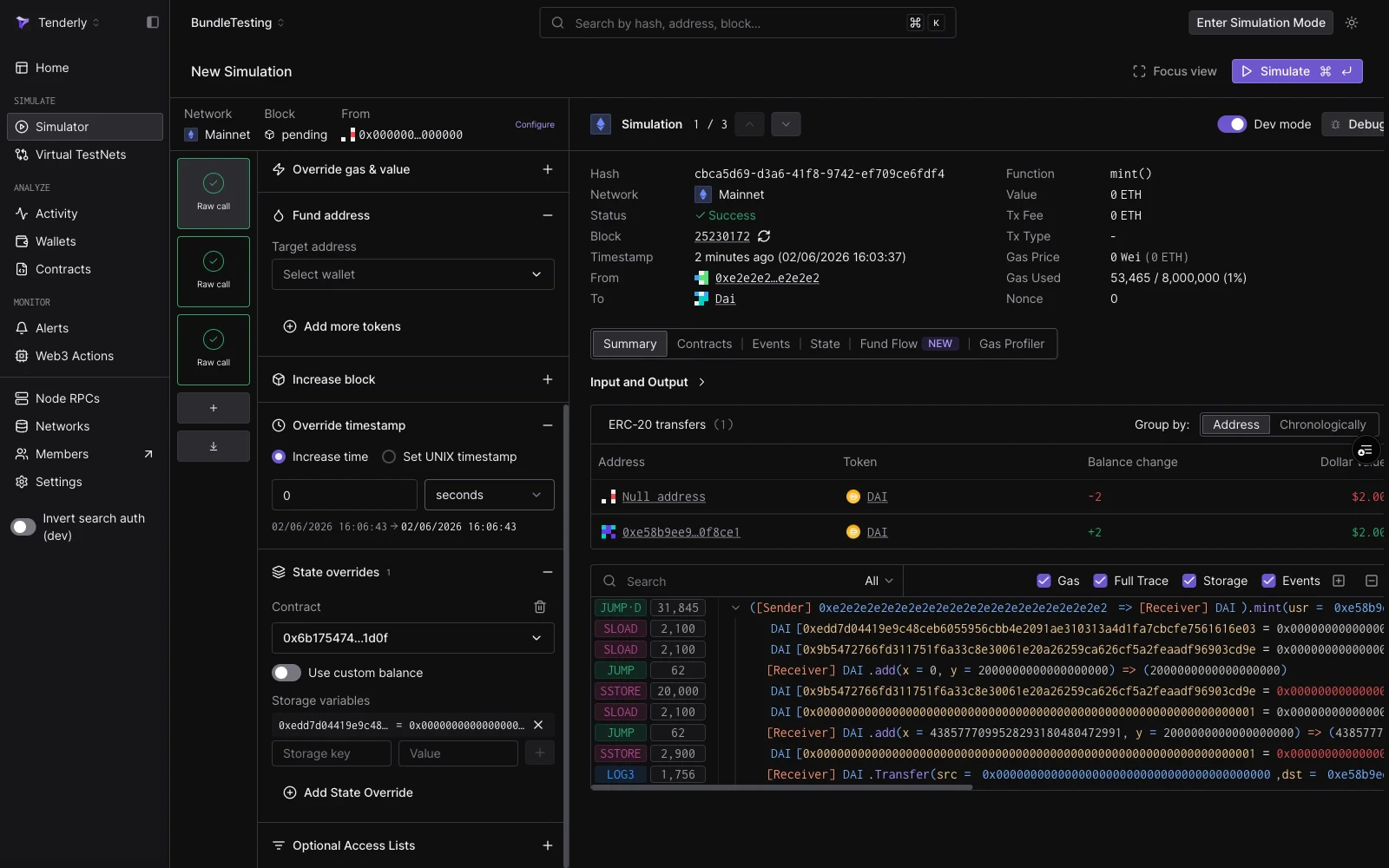Add a new simulation with plus button
Viewport: 1389px width, 868px height.
[214, 408]
